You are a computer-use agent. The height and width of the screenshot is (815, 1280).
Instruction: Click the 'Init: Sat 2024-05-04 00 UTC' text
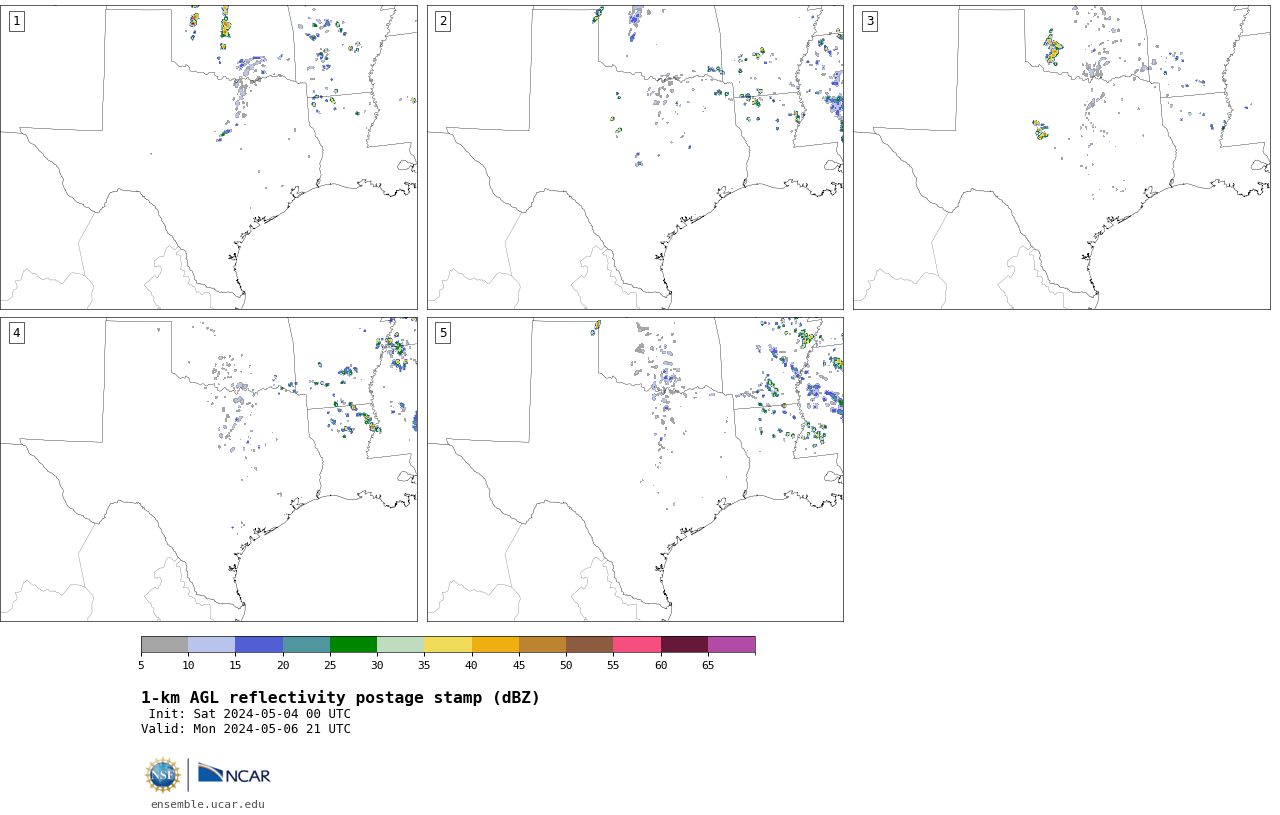pos(250,714)
